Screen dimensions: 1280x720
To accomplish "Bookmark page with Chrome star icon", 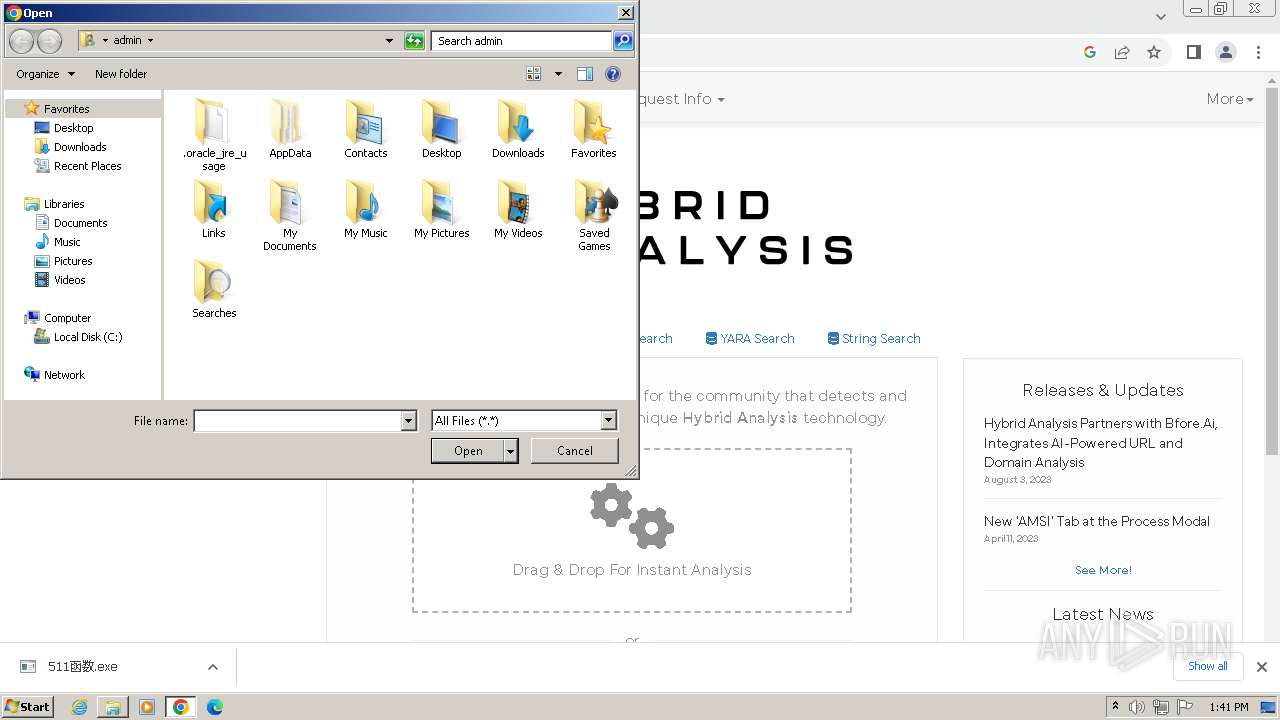I will (x=1154, y=52).
